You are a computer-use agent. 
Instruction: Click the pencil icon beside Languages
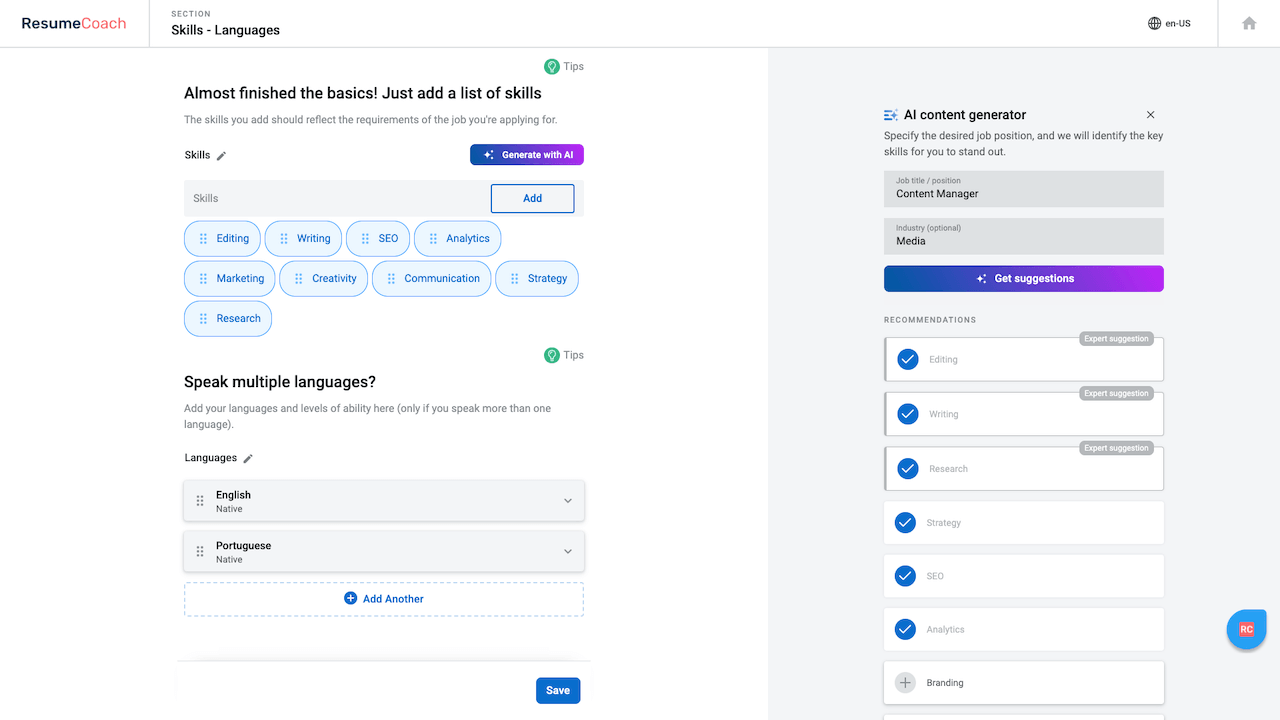pos(248,459)
